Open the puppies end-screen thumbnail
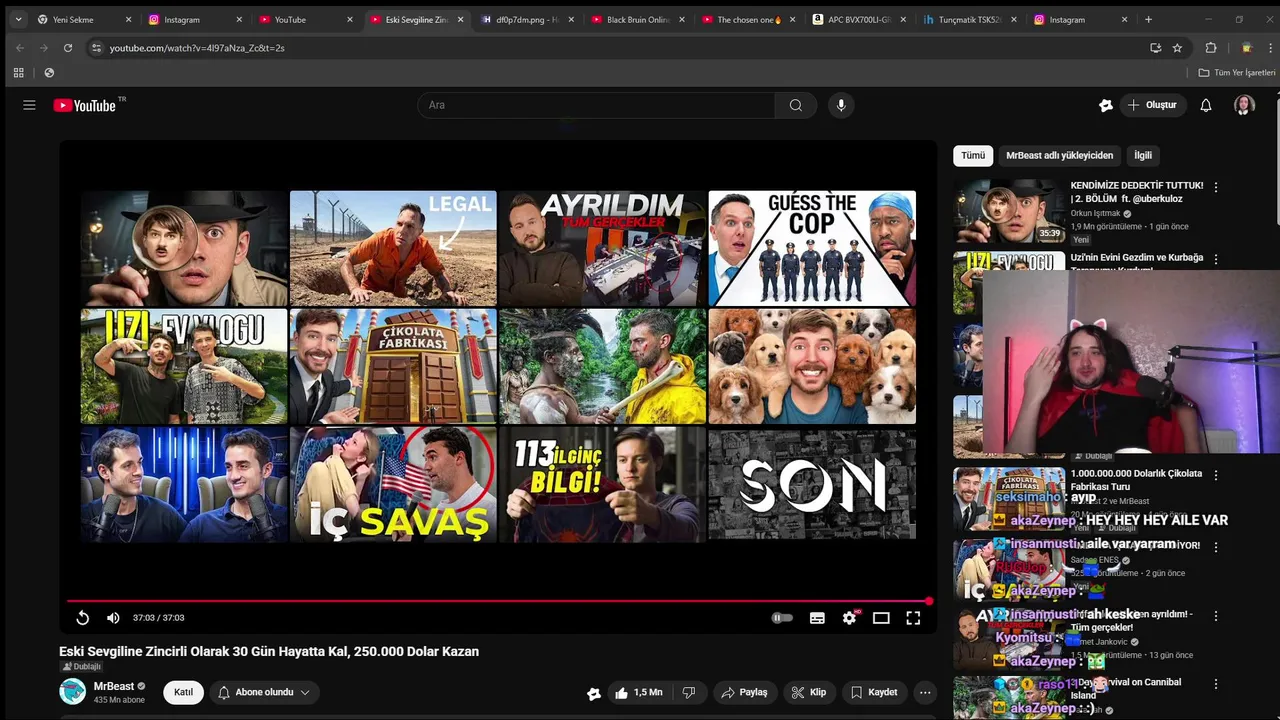The height and width of the screenshot is (720, 1280). (x=812, y=366)
